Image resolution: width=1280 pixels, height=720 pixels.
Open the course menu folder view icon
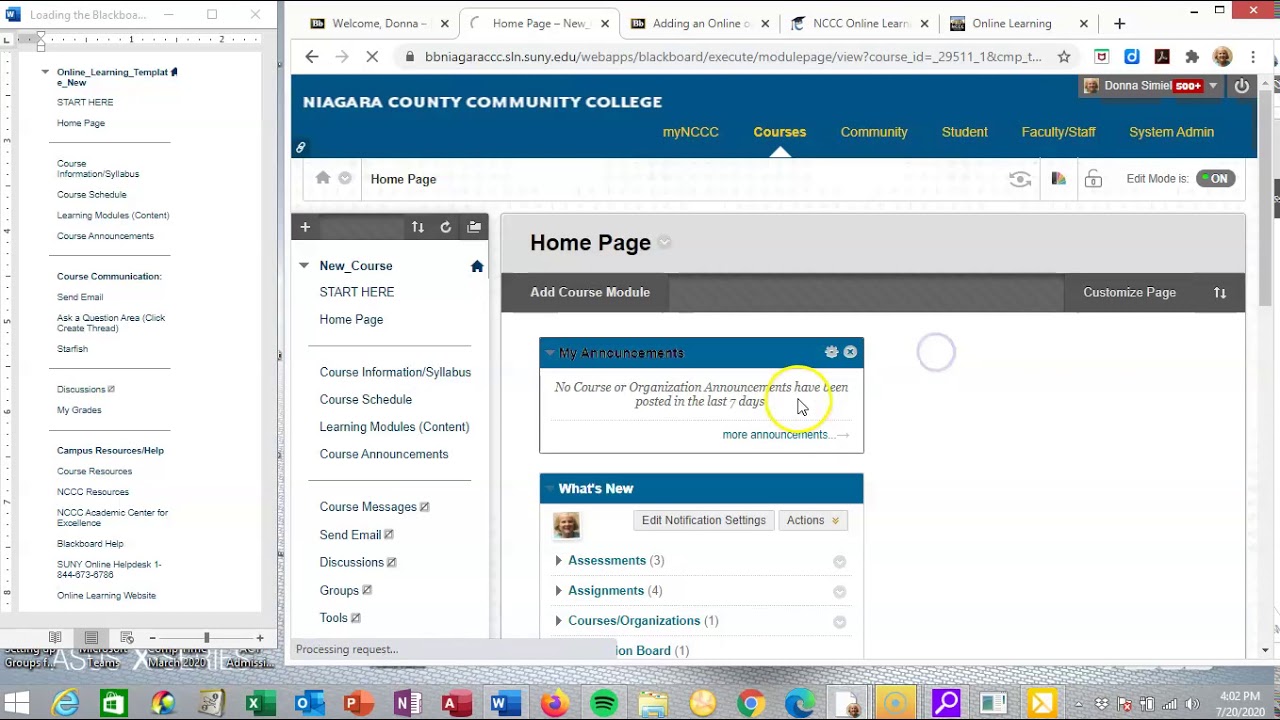click(x=474, y=227)
